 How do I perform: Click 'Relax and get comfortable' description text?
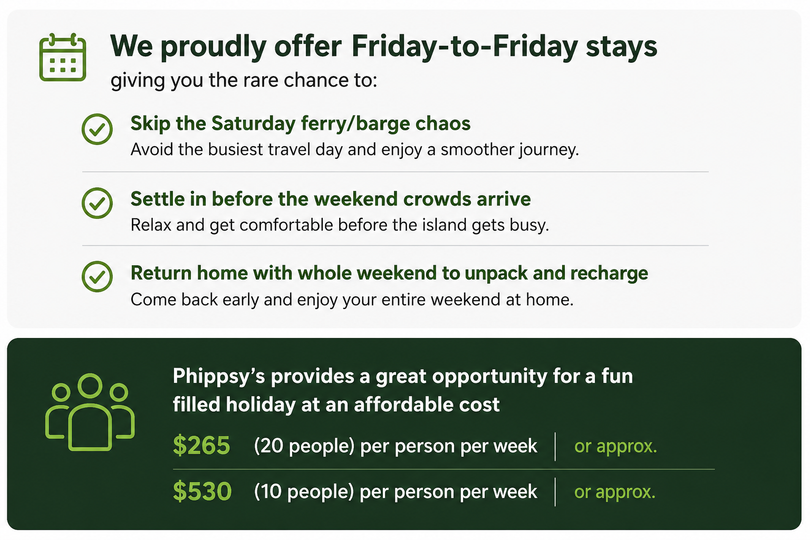pyautogui.click(x=339, y=225)
